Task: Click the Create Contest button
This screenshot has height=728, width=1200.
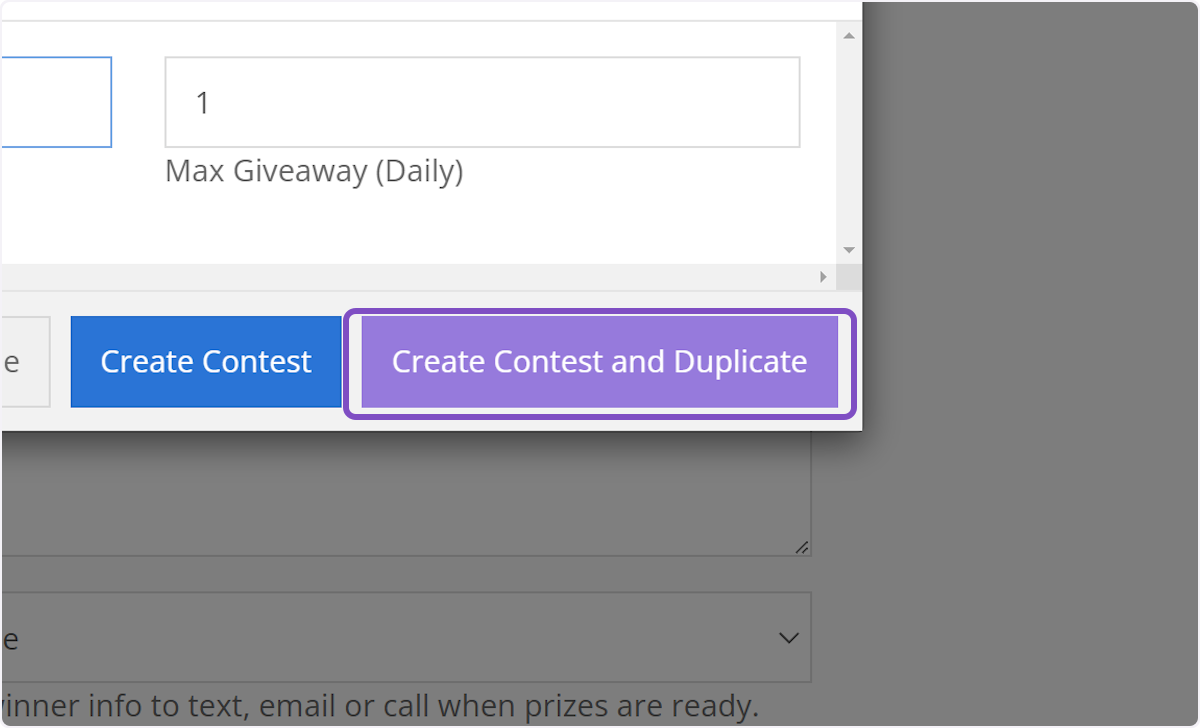Action: coord(205,361)
